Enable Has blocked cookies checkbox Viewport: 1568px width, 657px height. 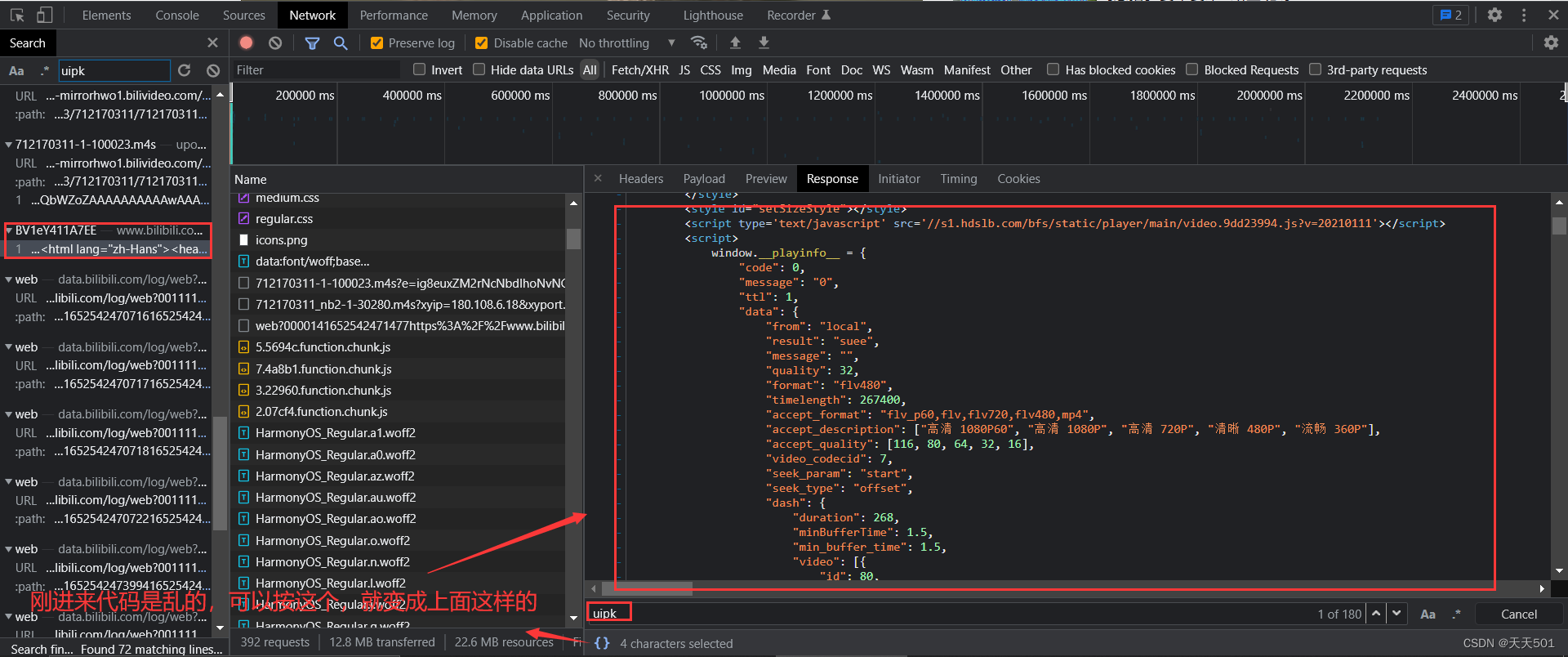(x=1053, y=69)
